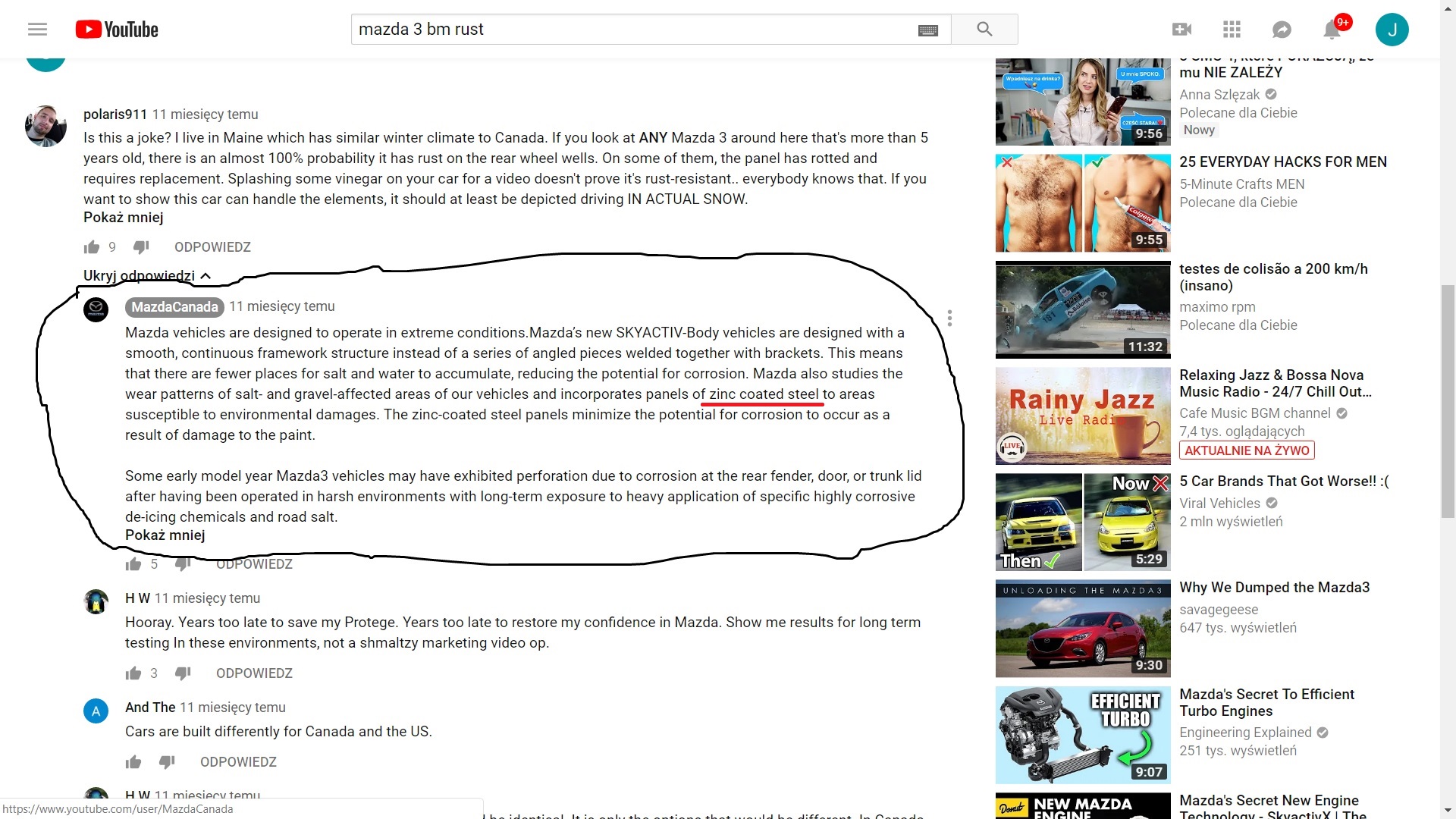This screenshot has width=1456, height=819.
Task: Click the create video camera icon
Action: coord(1181,30)
